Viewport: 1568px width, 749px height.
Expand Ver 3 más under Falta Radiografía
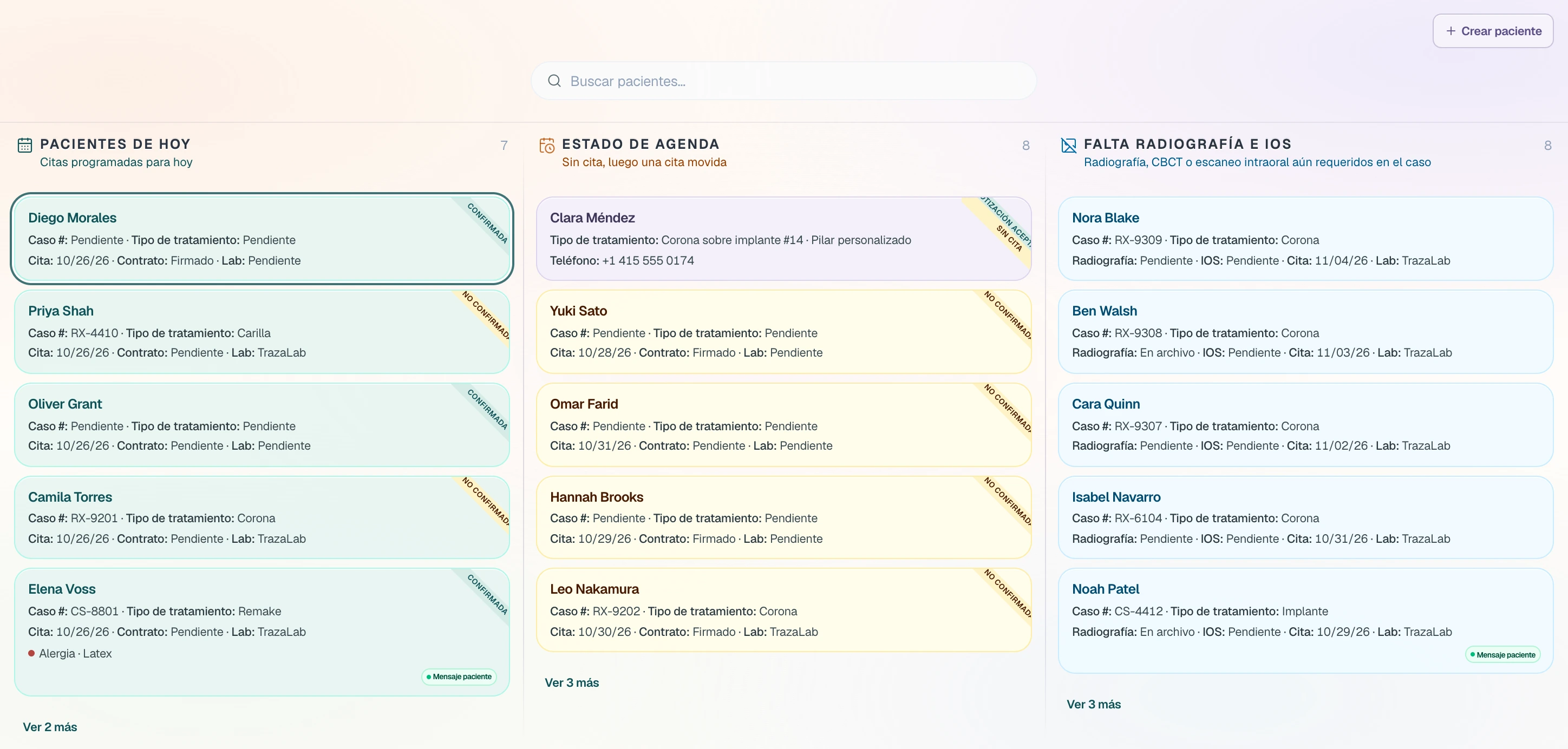tap(1093, 704)
